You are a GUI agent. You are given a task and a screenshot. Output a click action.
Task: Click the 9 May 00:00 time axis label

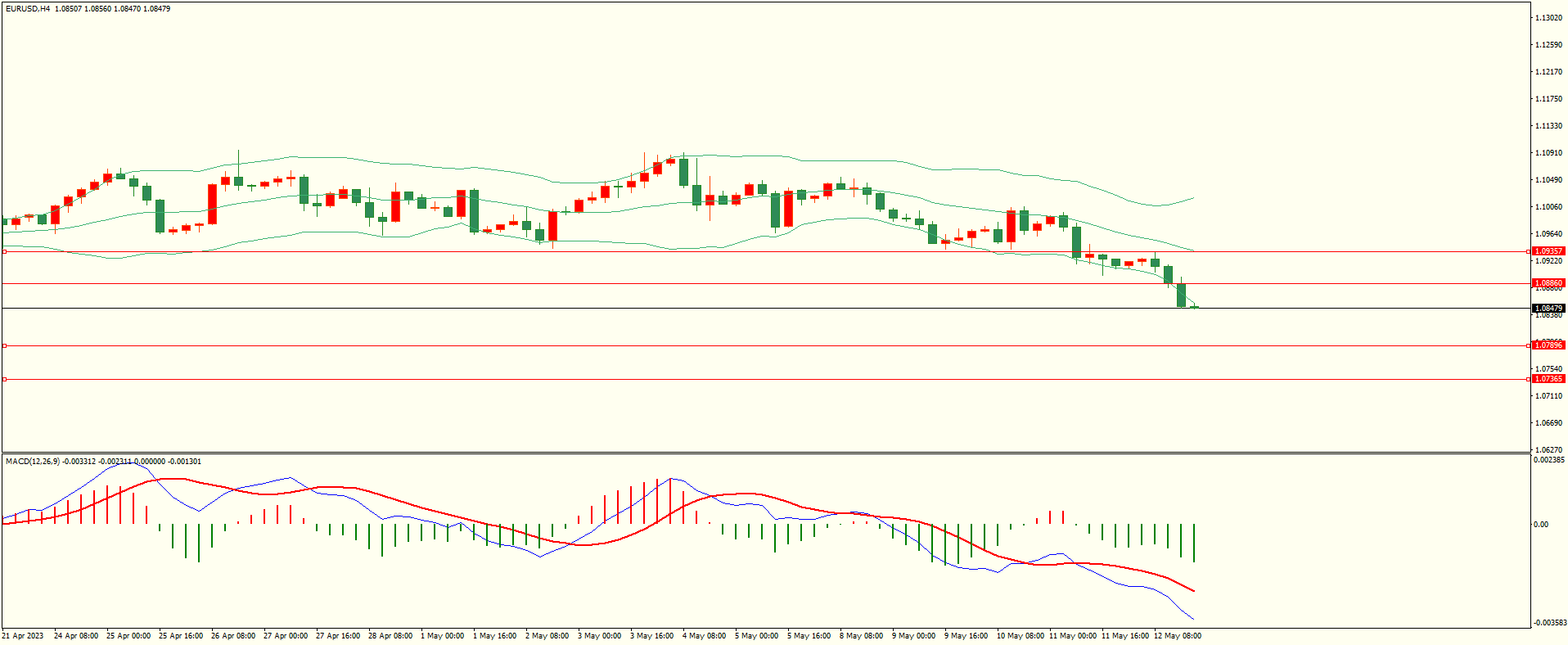[913, 636]
